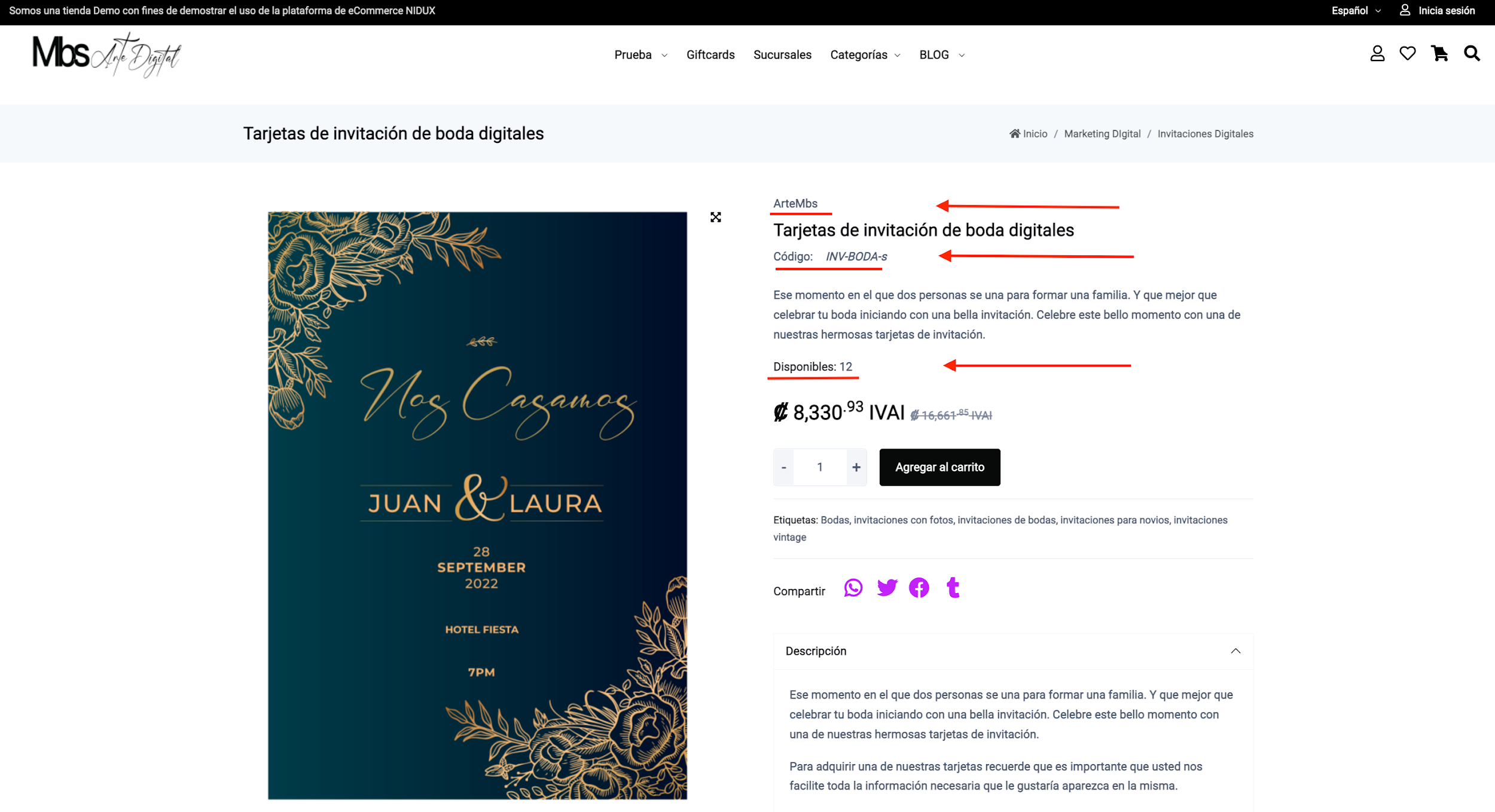Open the Sucursales menu item
1495x812 pixels.
(782, 55)
